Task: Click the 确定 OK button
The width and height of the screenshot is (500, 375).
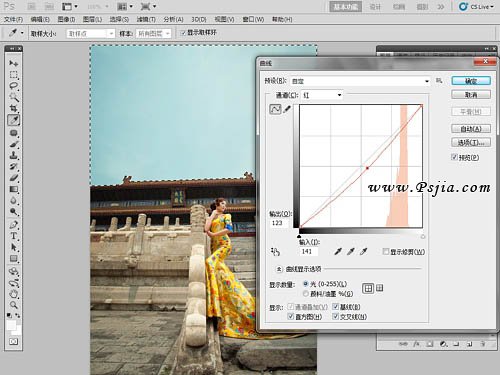Action: [x=471, y=81]
